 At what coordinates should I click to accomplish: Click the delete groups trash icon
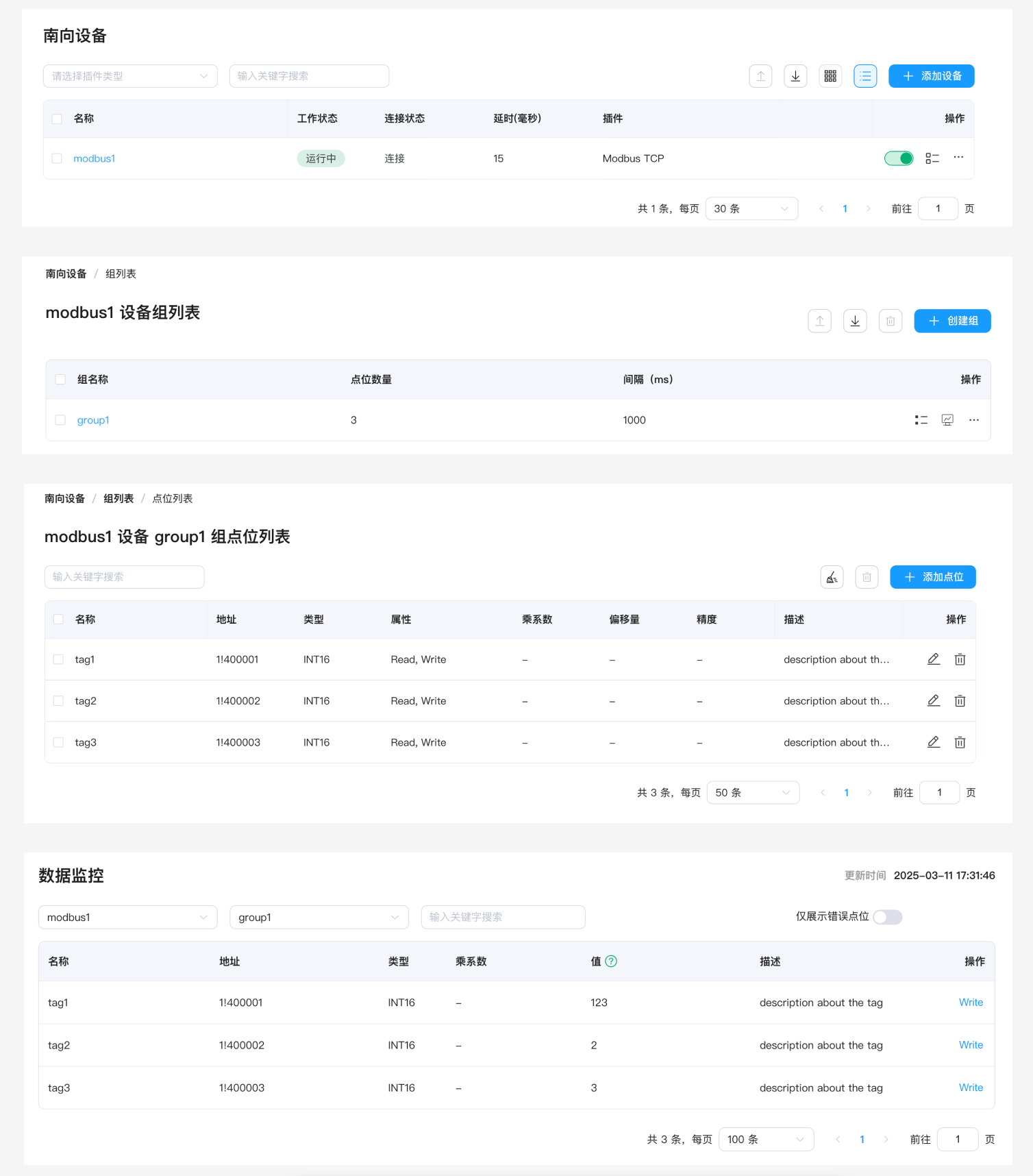click(890, 321)
